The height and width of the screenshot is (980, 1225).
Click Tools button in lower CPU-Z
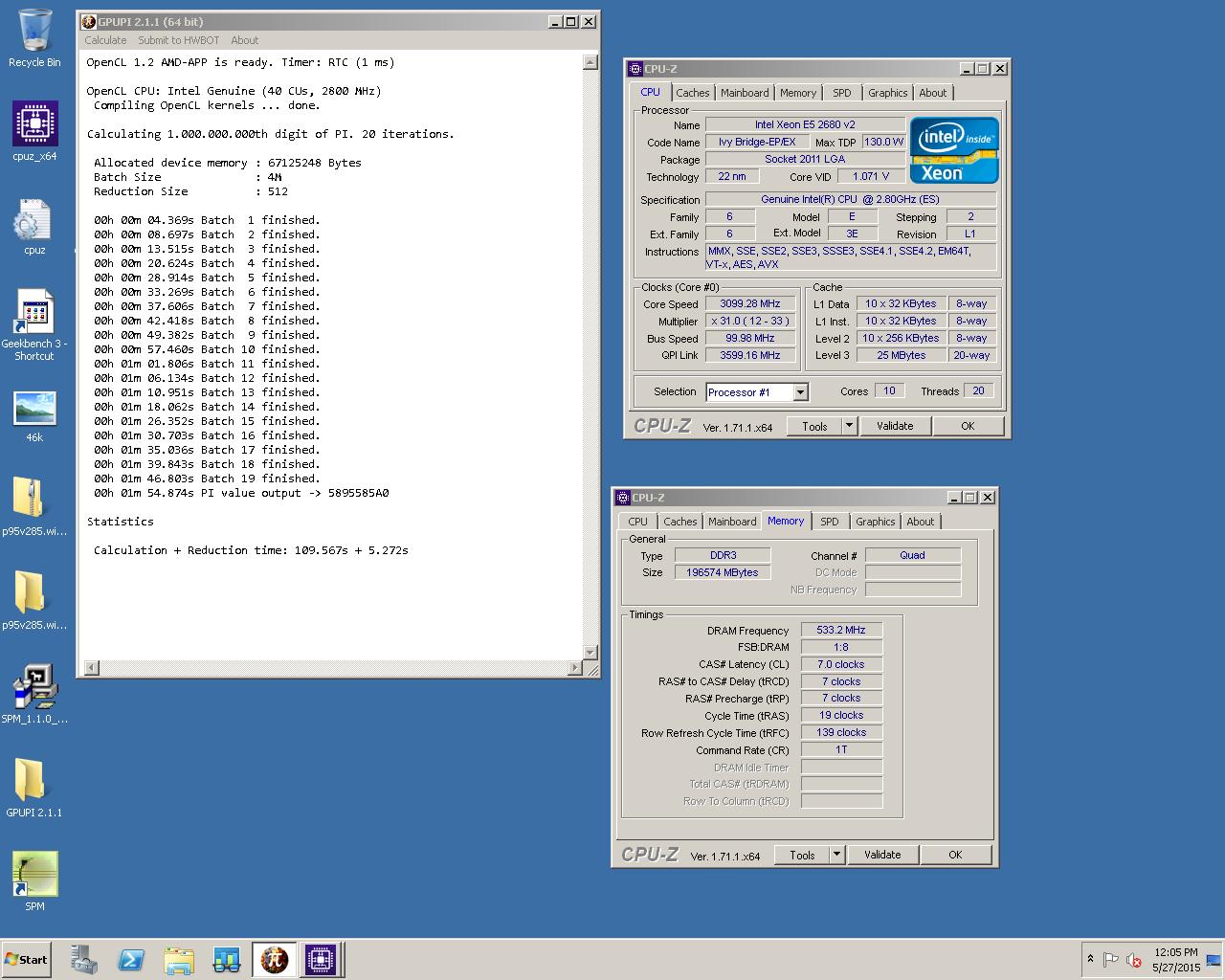(802, 855)
